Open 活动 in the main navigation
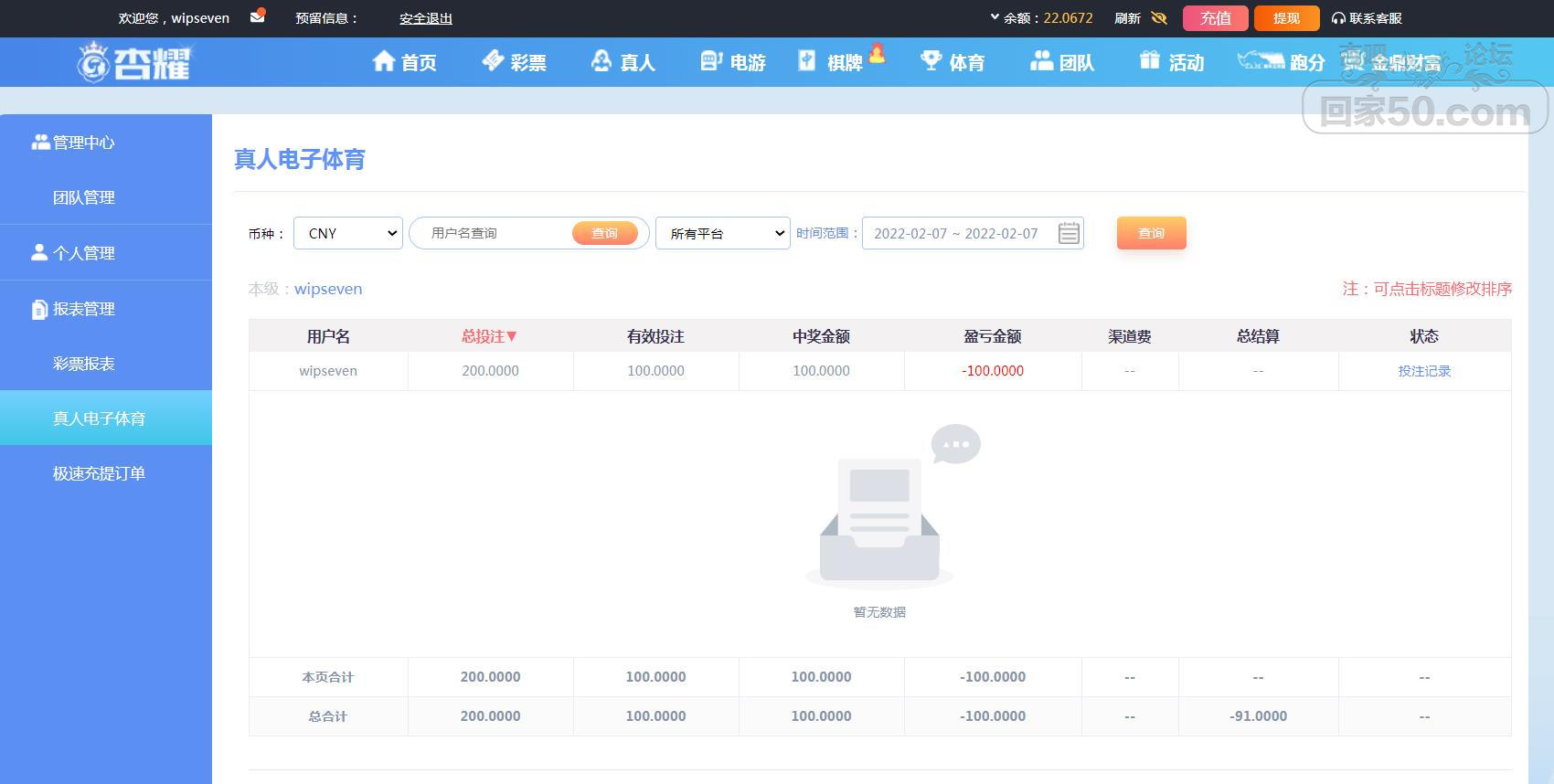The height and width of the screenshot is (784, 1554). (1187, 62)
